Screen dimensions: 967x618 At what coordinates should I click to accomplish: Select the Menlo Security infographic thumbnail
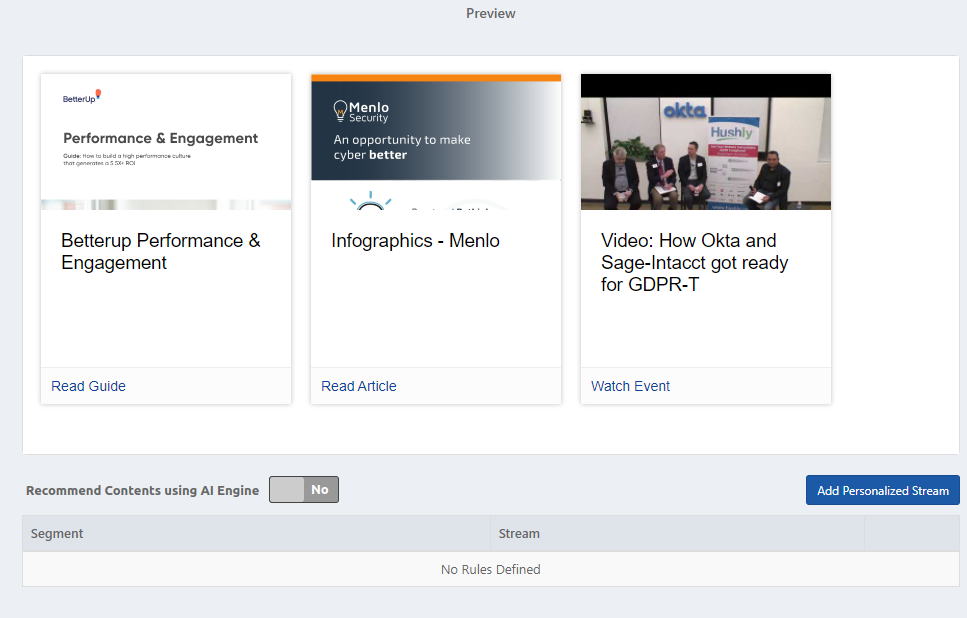(436, 142)
